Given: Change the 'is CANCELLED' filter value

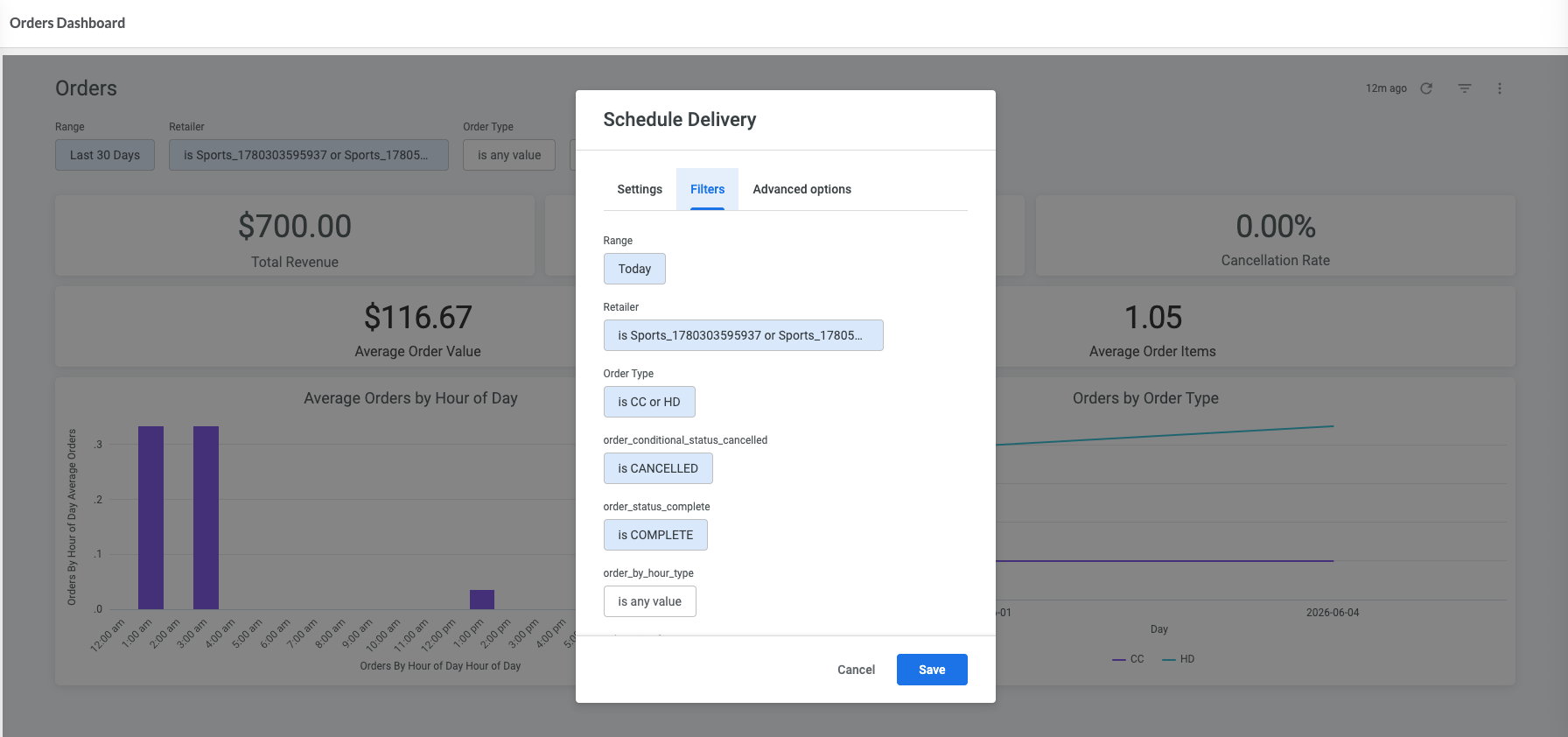Looking at the screenshot, I should (658, 468).
